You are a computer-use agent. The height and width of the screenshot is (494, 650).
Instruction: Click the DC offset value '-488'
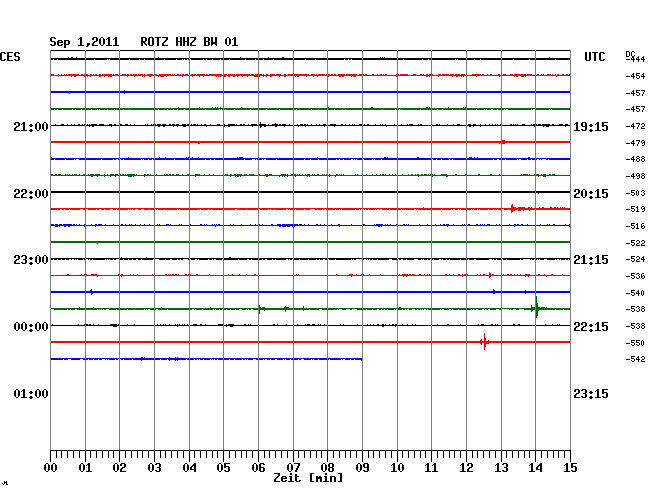tap(635, 159)
